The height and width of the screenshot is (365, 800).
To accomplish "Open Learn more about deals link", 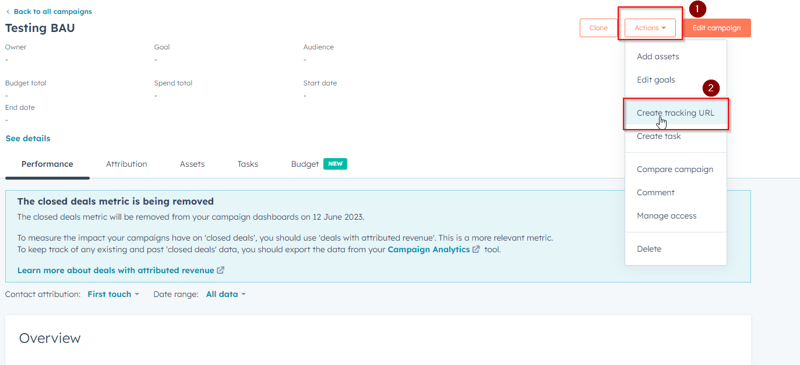I will pyautogui.click(x=116, y=271).
